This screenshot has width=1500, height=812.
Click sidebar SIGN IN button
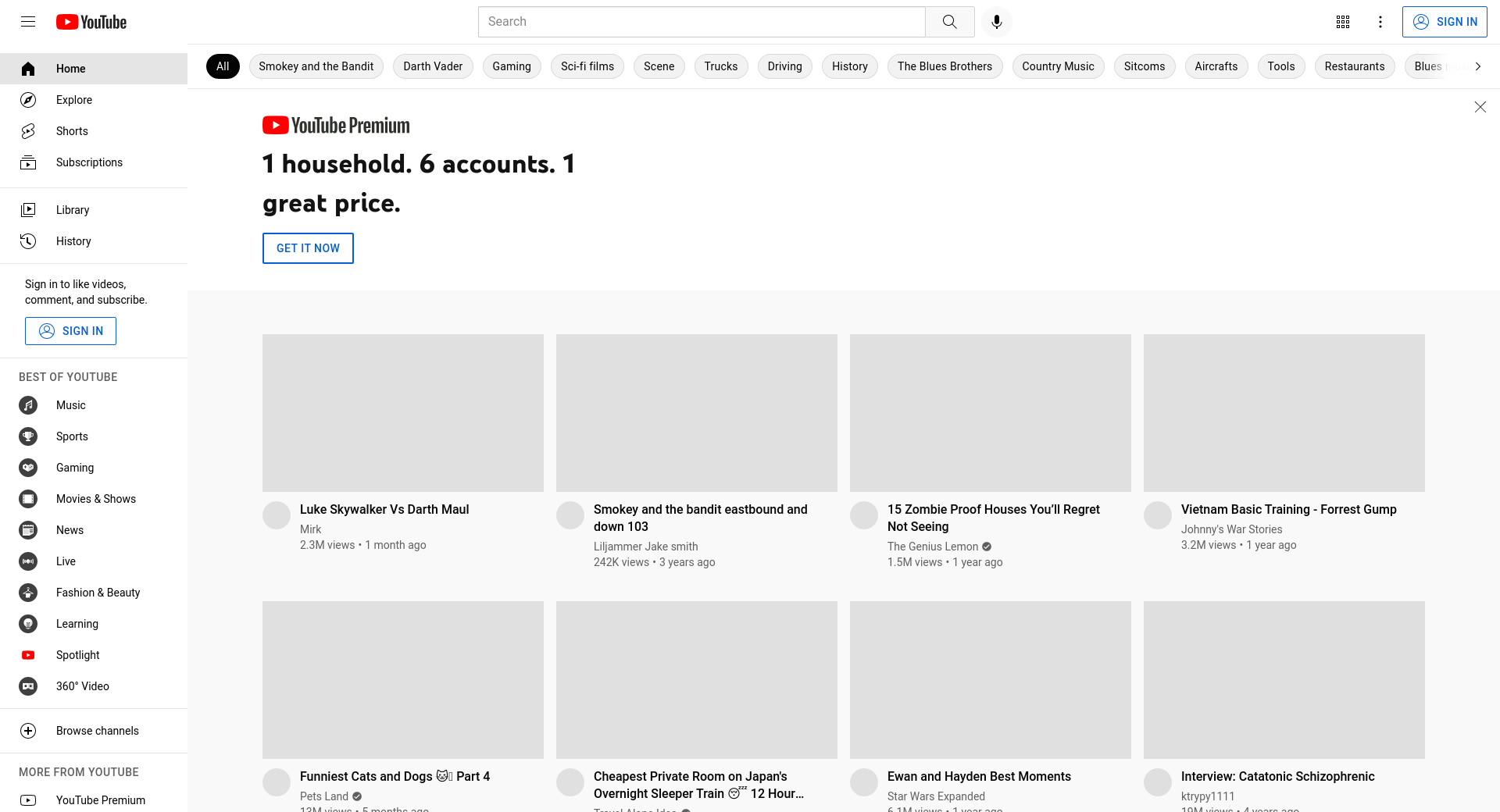(x=70, y=331)
